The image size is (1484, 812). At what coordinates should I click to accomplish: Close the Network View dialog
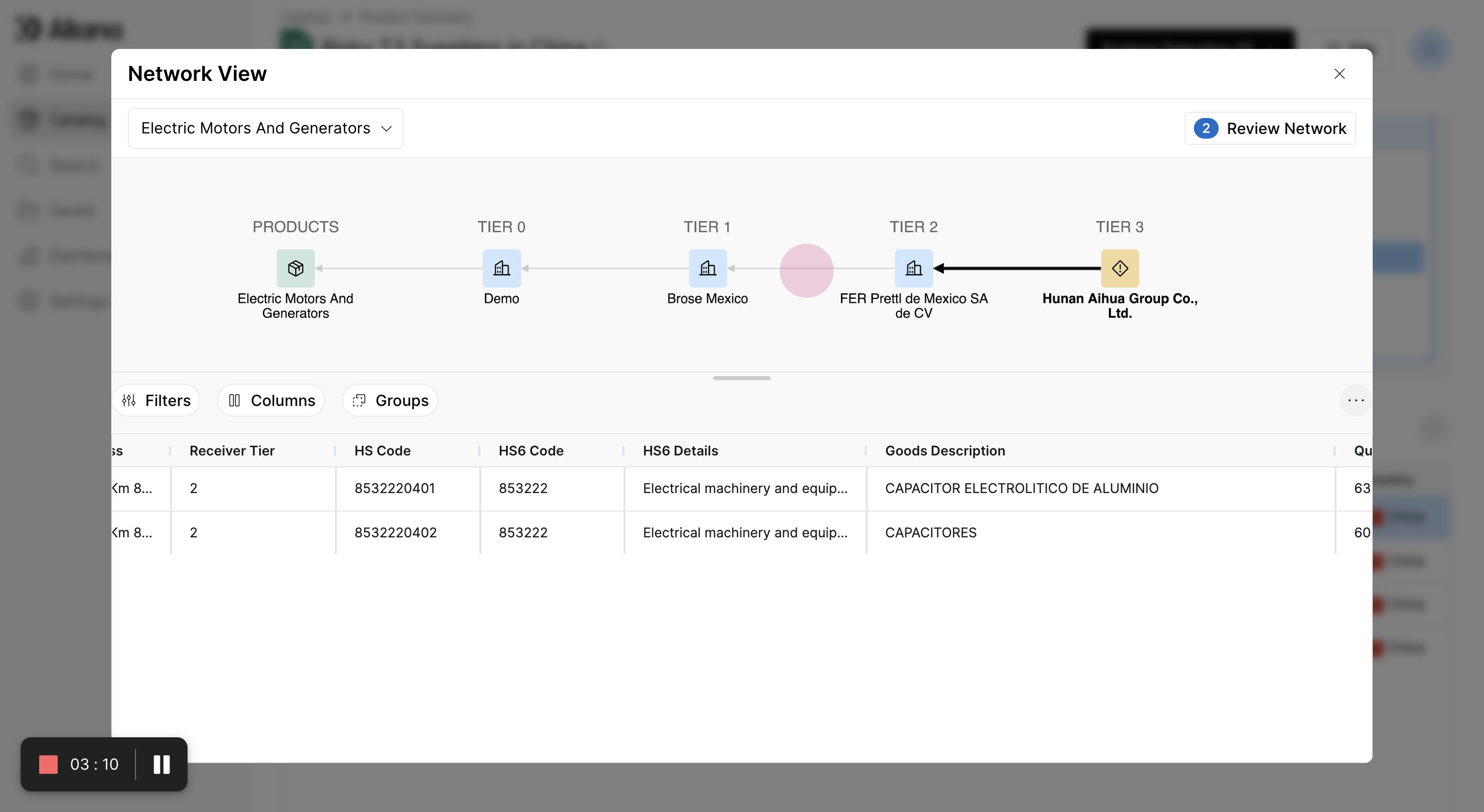pos(1339,74)
